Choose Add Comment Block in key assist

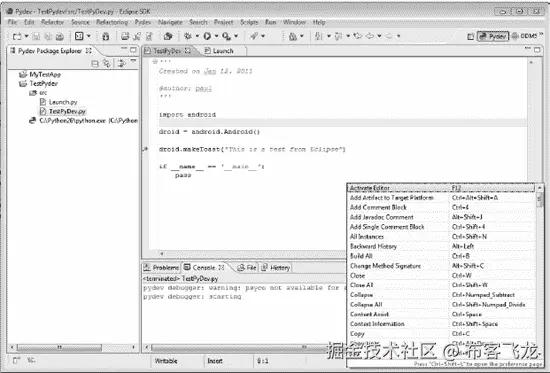click(x=441, y=207)
